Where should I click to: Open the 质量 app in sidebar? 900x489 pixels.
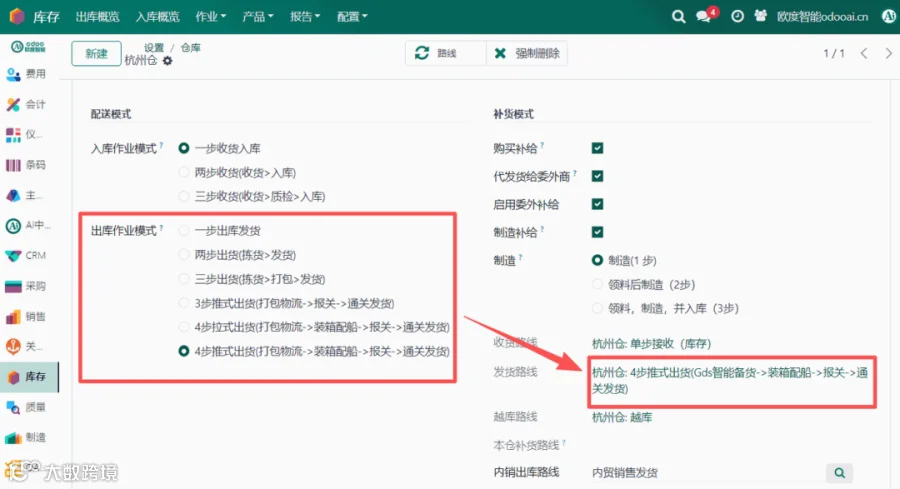(x=26, y=408)
